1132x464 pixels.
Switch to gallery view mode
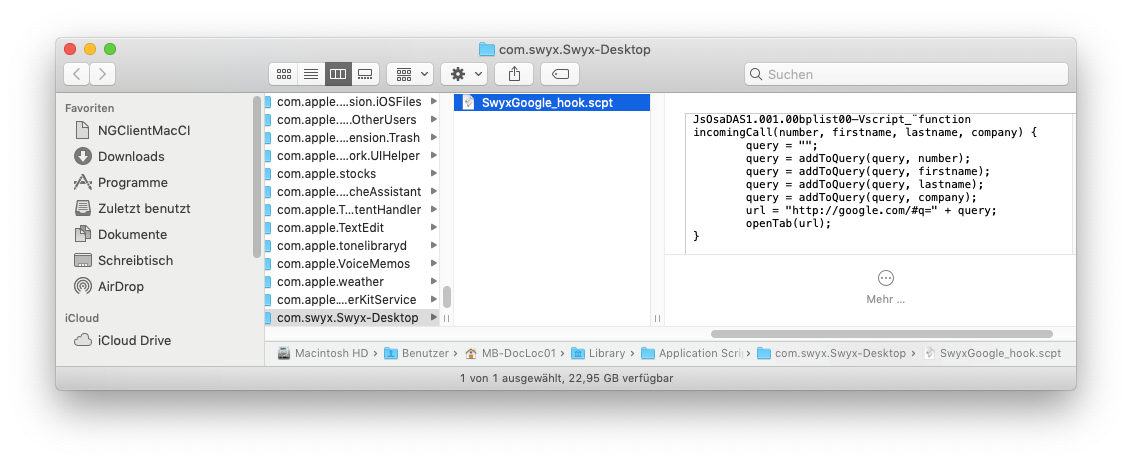point(365,74)
